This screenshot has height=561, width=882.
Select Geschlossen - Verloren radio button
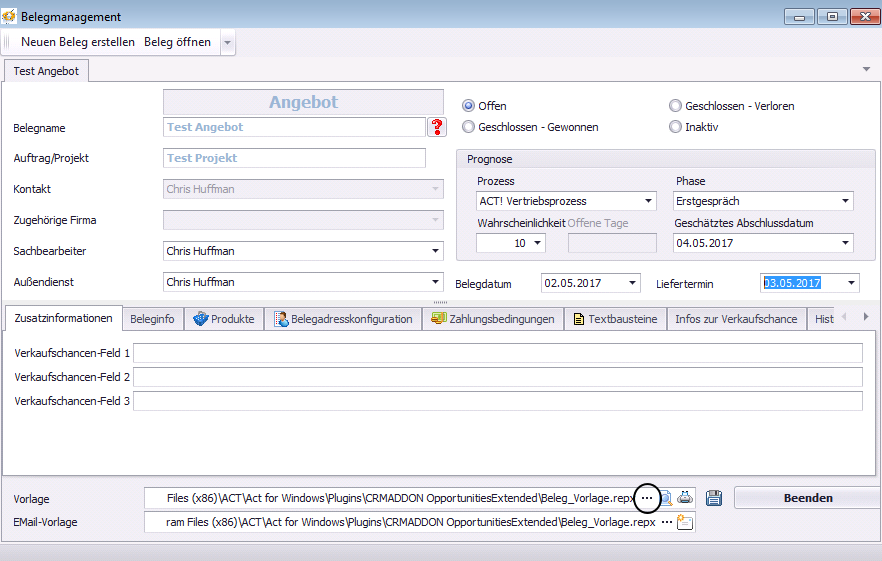click(x=675, y=106)
